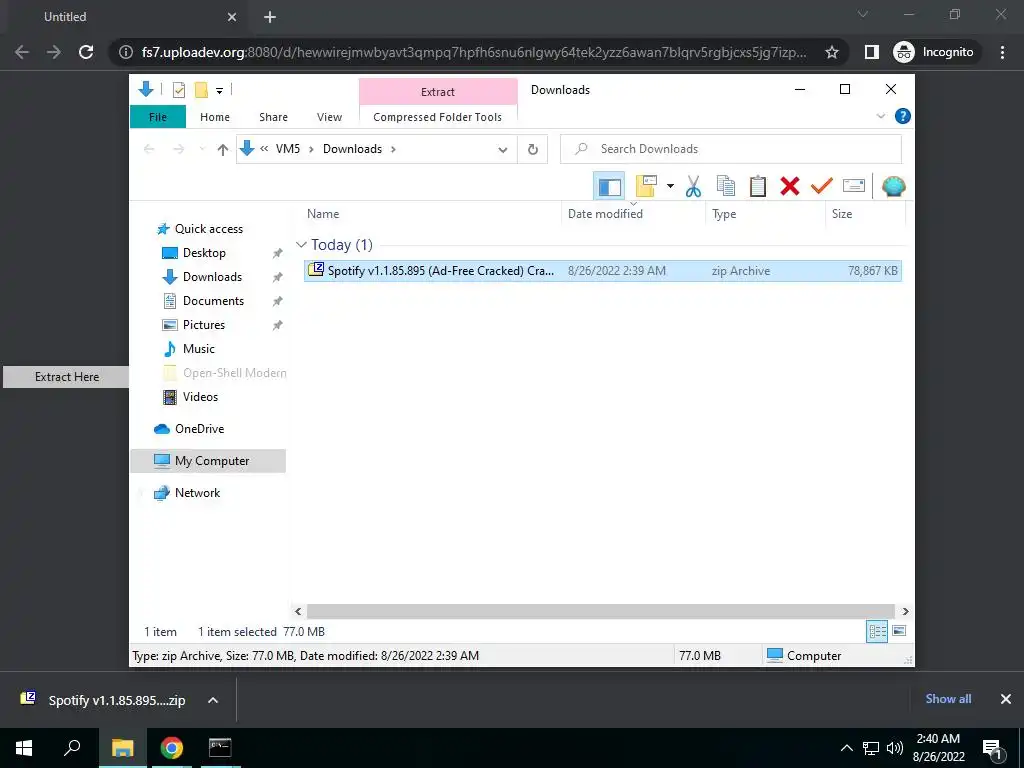Click the Search Downloads field
Viewport: 1024px width, 768px height.
(x=731, y=149)
